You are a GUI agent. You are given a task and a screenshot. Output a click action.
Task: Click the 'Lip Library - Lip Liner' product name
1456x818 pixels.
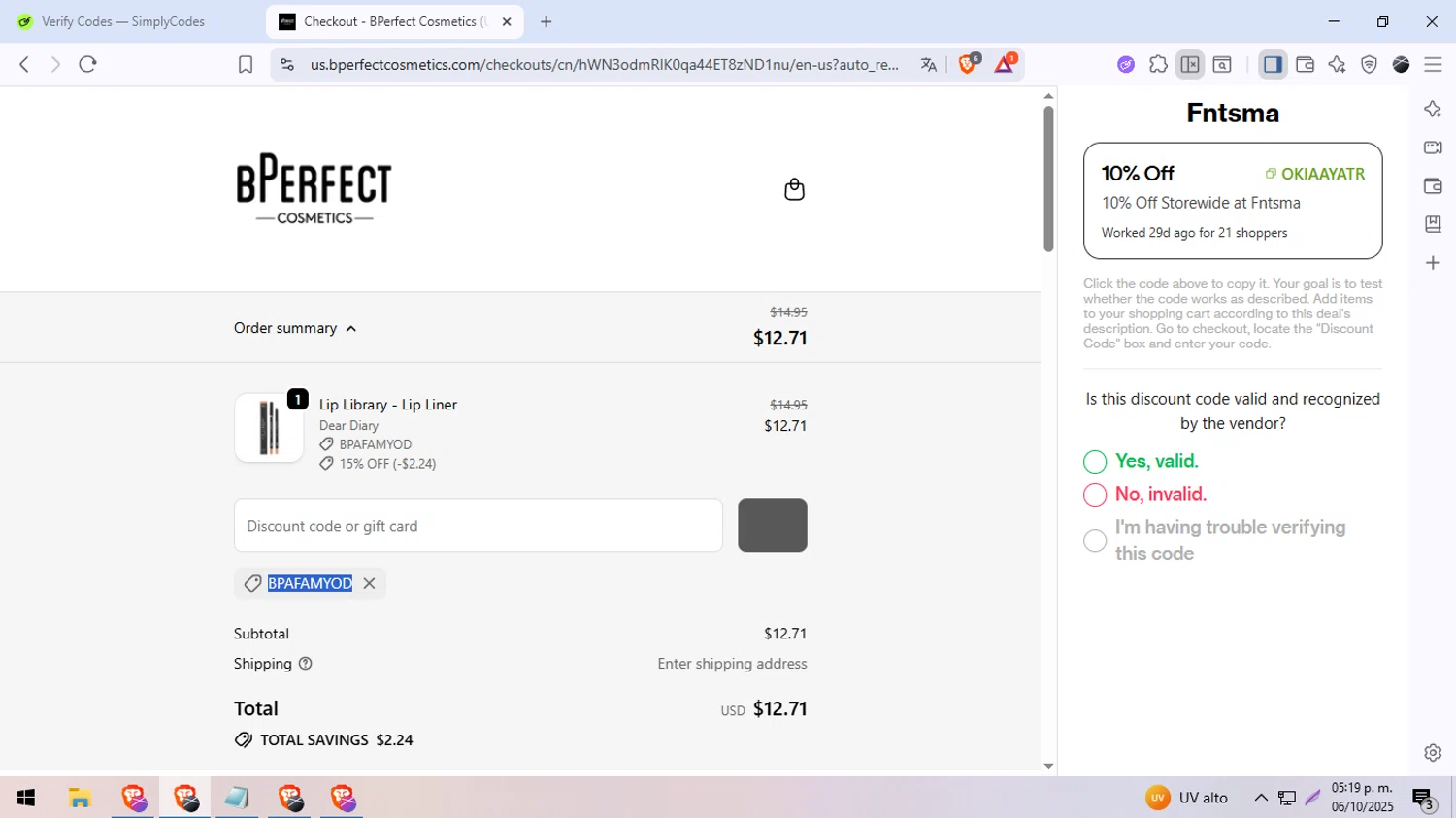(x=388, y=405)
